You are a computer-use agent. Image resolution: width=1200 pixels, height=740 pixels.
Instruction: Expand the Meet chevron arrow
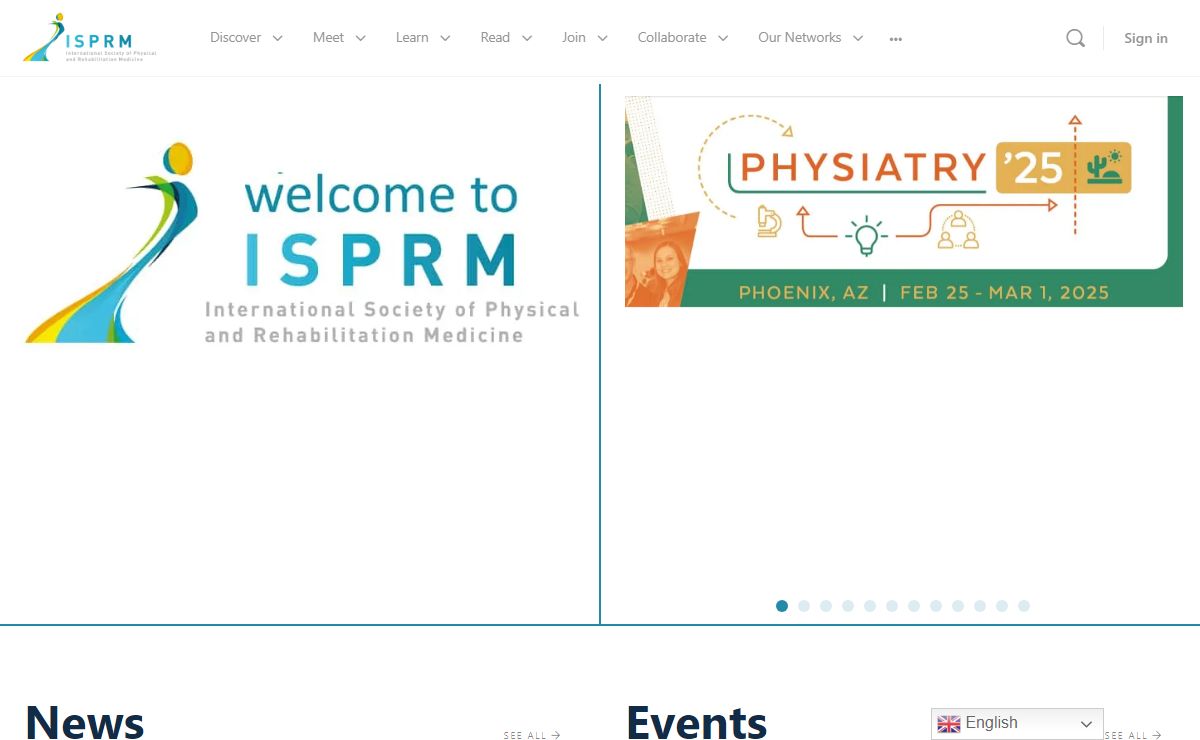tap(361, 38)
